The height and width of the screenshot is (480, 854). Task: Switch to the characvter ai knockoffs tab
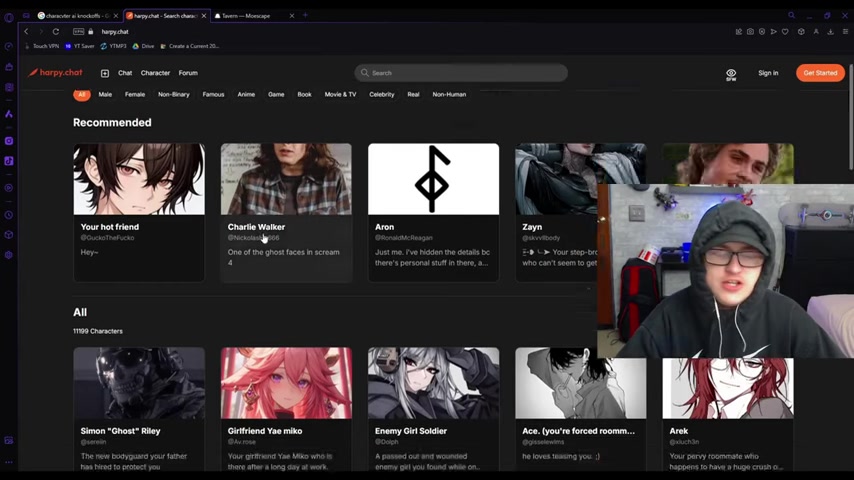76,16
